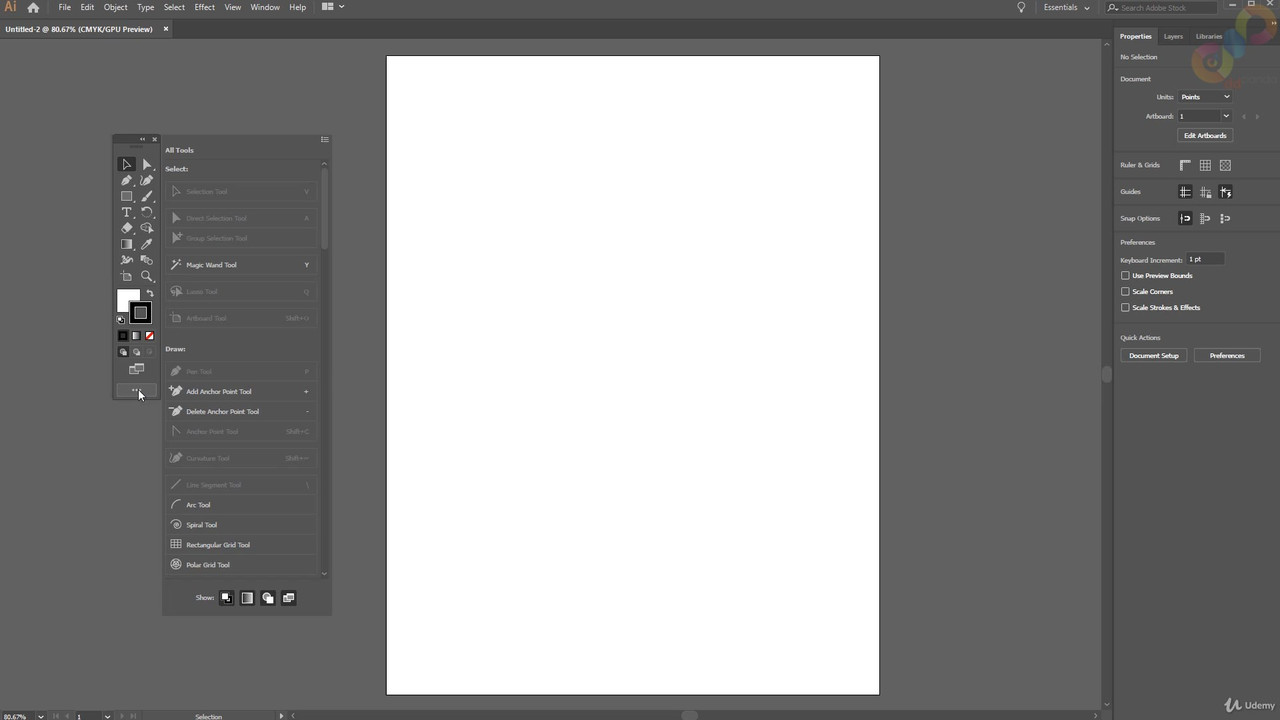Apply Gradient mode button below swatches

[x=136, y=336]
